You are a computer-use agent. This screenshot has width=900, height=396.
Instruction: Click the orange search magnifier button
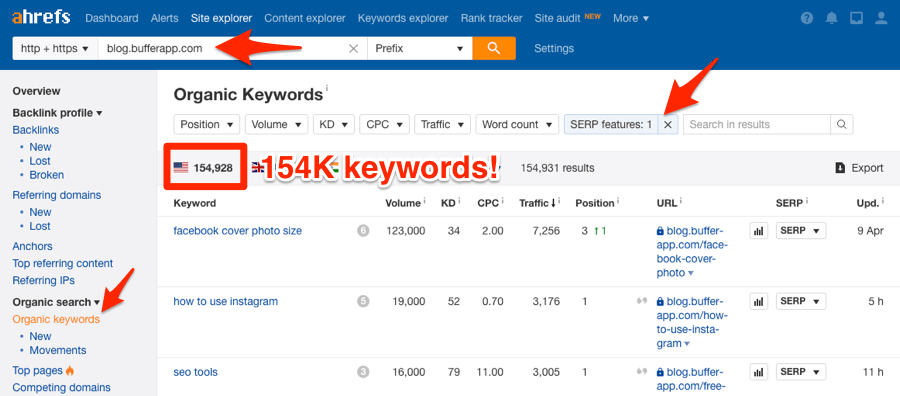[x=494, y=48]
